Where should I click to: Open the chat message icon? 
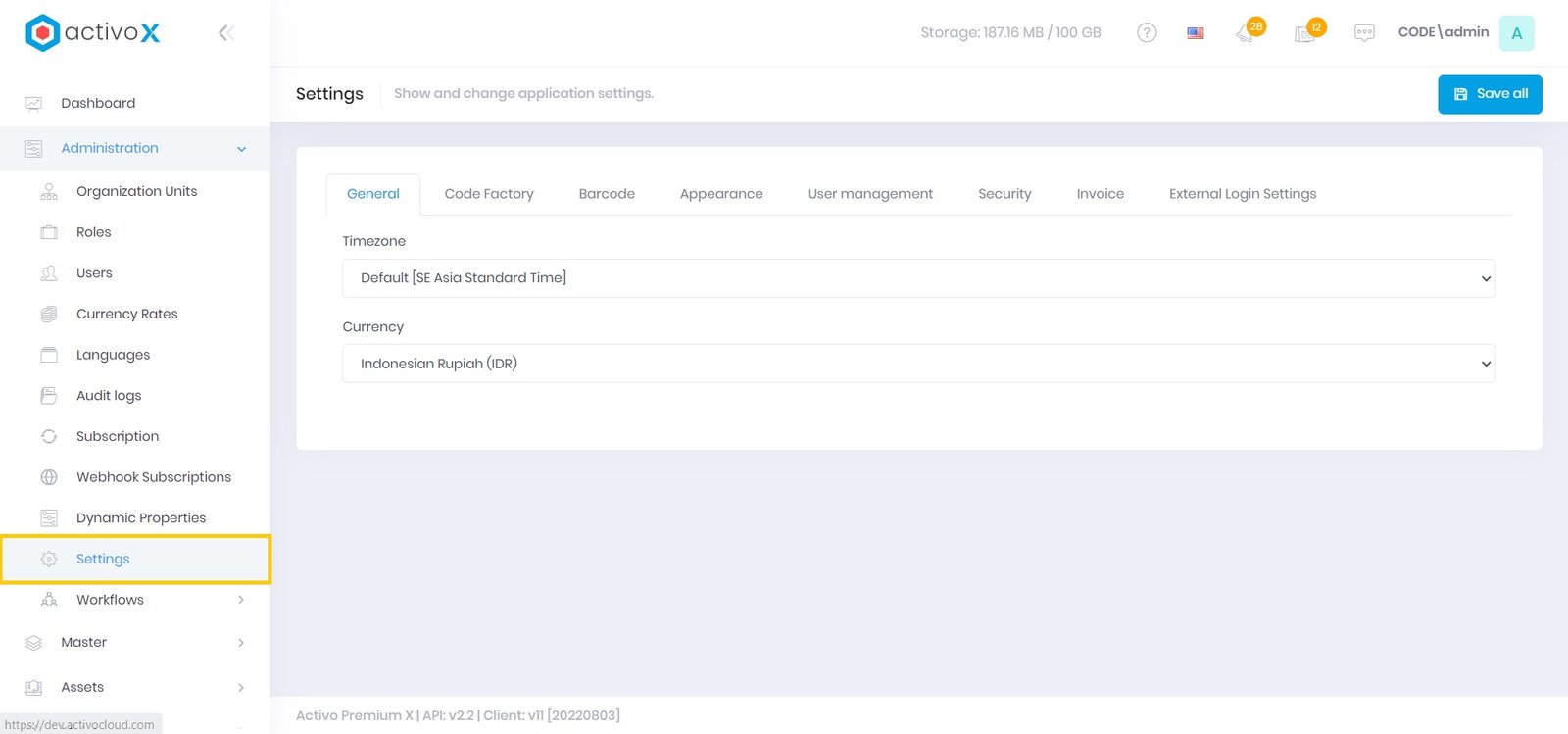(x=1364, y=33)
